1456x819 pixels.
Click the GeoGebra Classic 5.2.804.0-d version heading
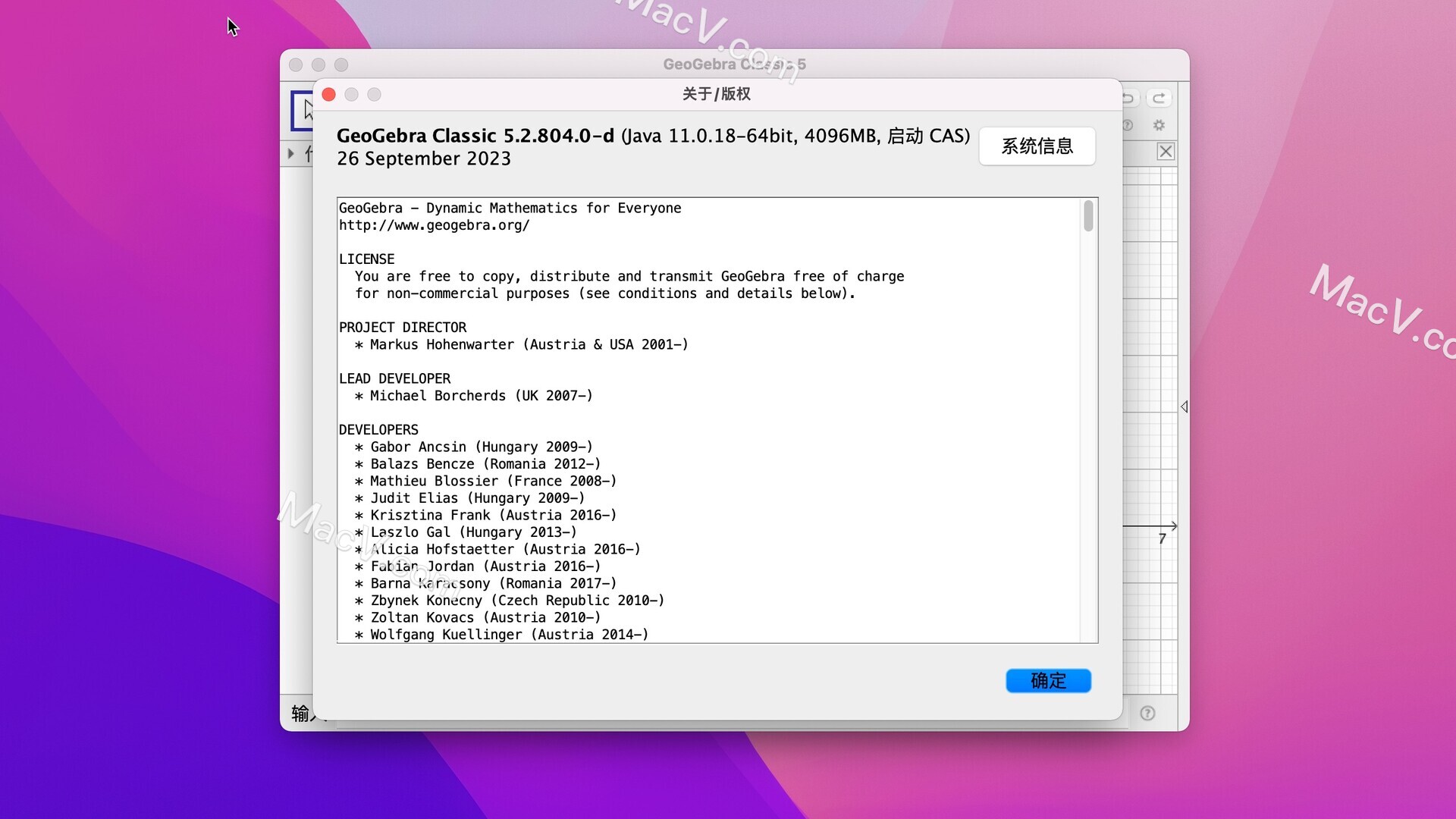pos(475,136)
